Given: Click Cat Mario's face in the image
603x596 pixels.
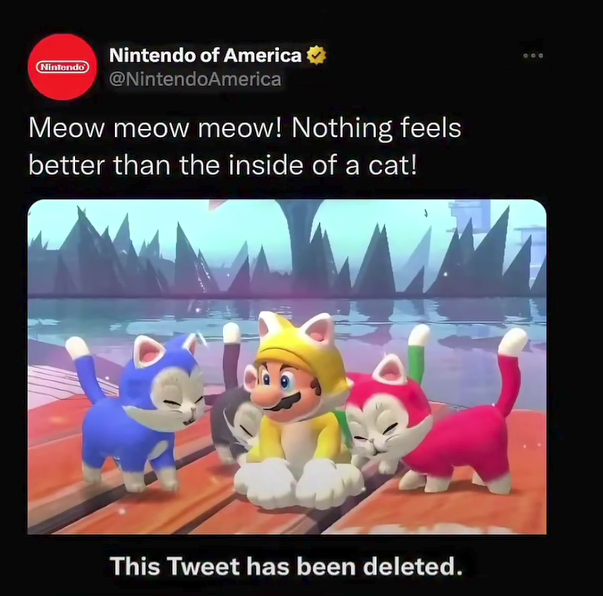Looking at the screenshot, I should tap(280, 390).
